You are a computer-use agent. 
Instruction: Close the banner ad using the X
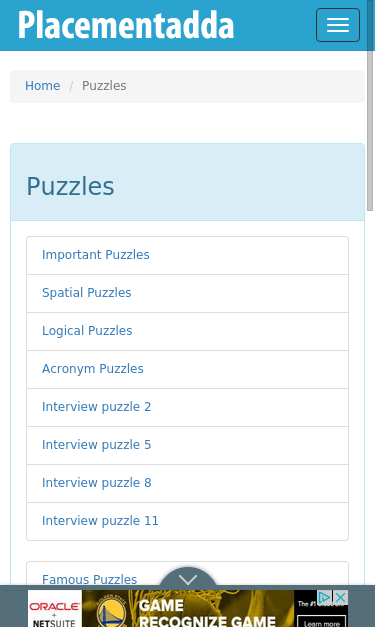point(340,597)
